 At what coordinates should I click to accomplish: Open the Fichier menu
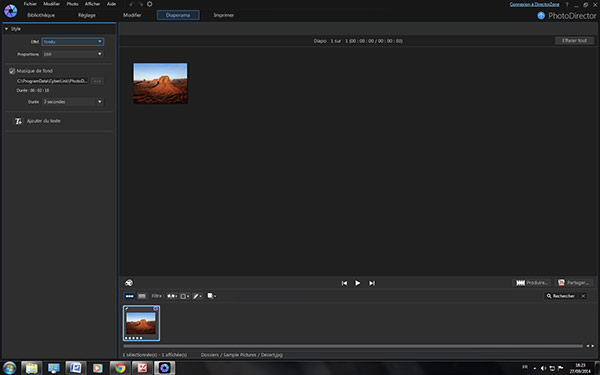pos(30,4)
